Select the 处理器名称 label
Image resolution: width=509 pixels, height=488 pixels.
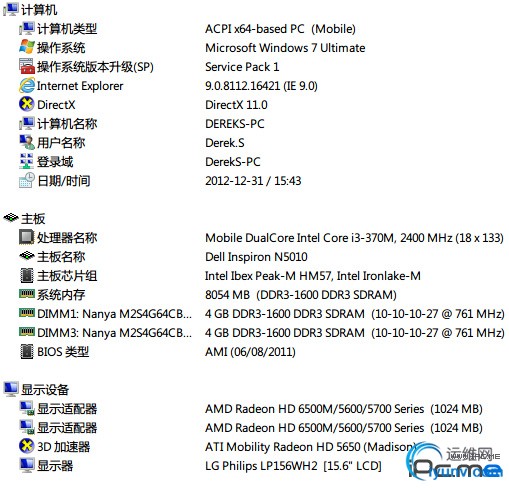coord(67,238)
